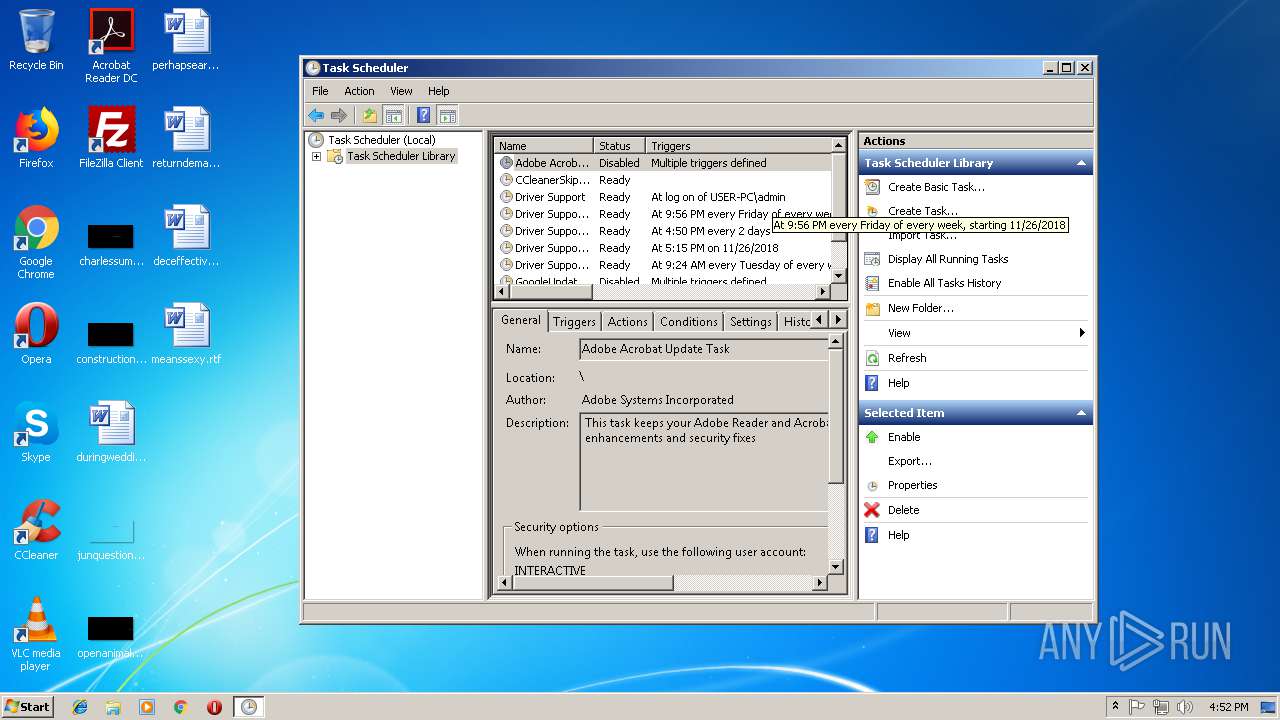The width and height of the screenshot is (1280, 720).
Task: Click Delete with red X icon
Action: [x=903, y=510]
